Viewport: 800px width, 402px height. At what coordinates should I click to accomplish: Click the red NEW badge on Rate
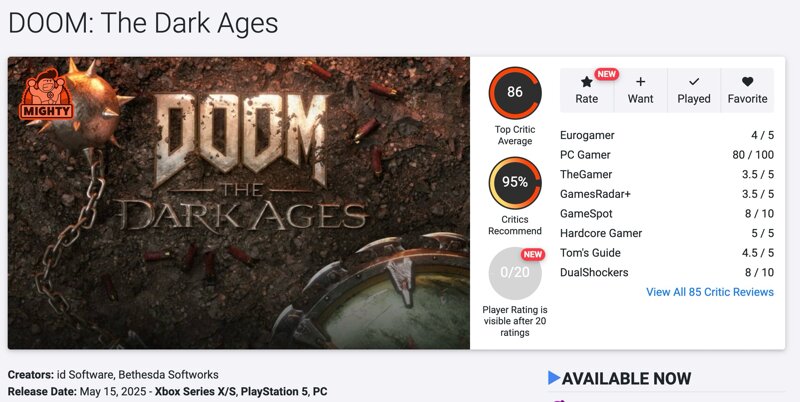click(x=606, y=74)
